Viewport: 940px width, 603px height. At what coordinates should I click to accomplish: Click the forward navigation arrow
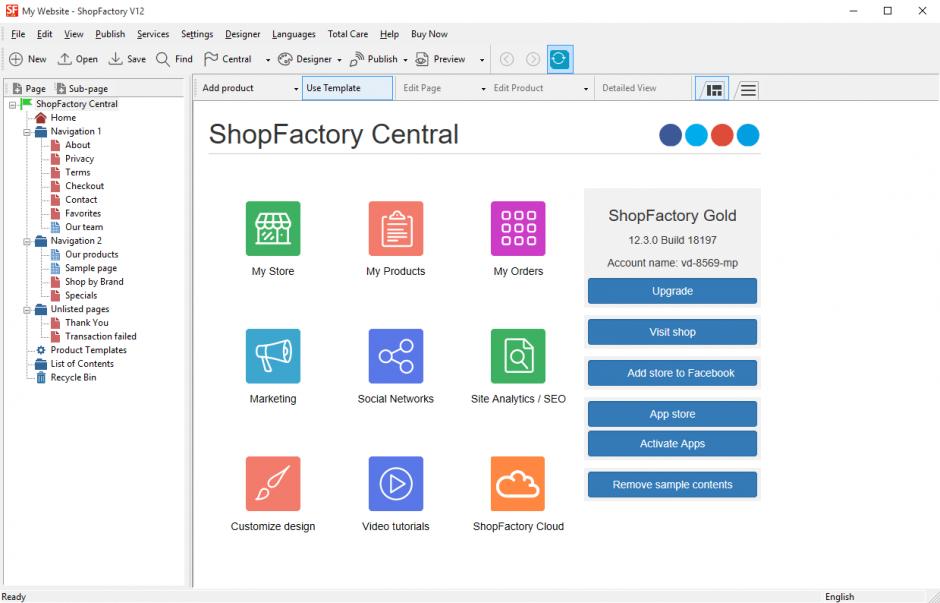click(533, 59)
